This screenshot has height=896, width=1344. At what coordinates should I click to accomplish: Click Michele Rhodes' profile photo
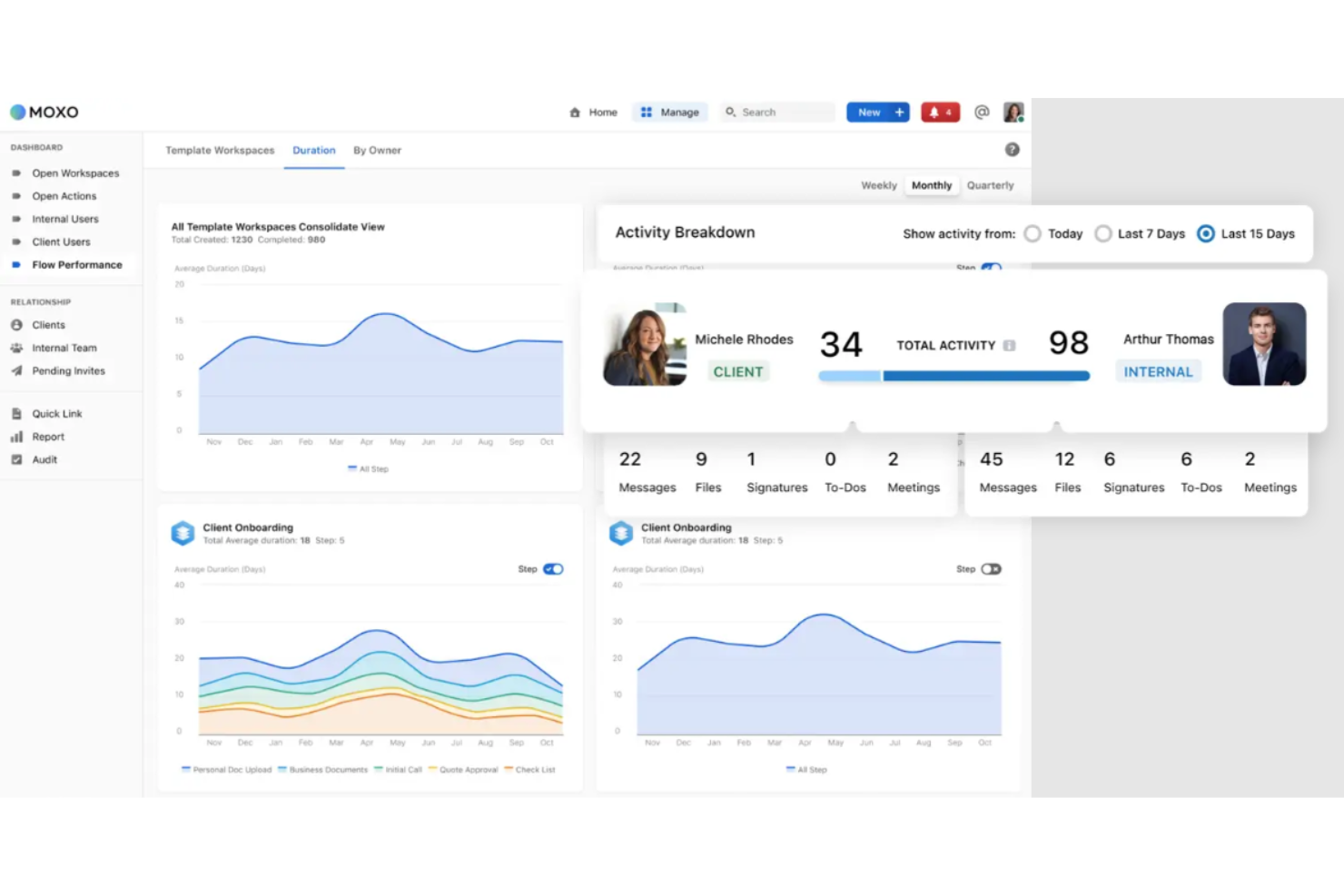pos(646,345)
